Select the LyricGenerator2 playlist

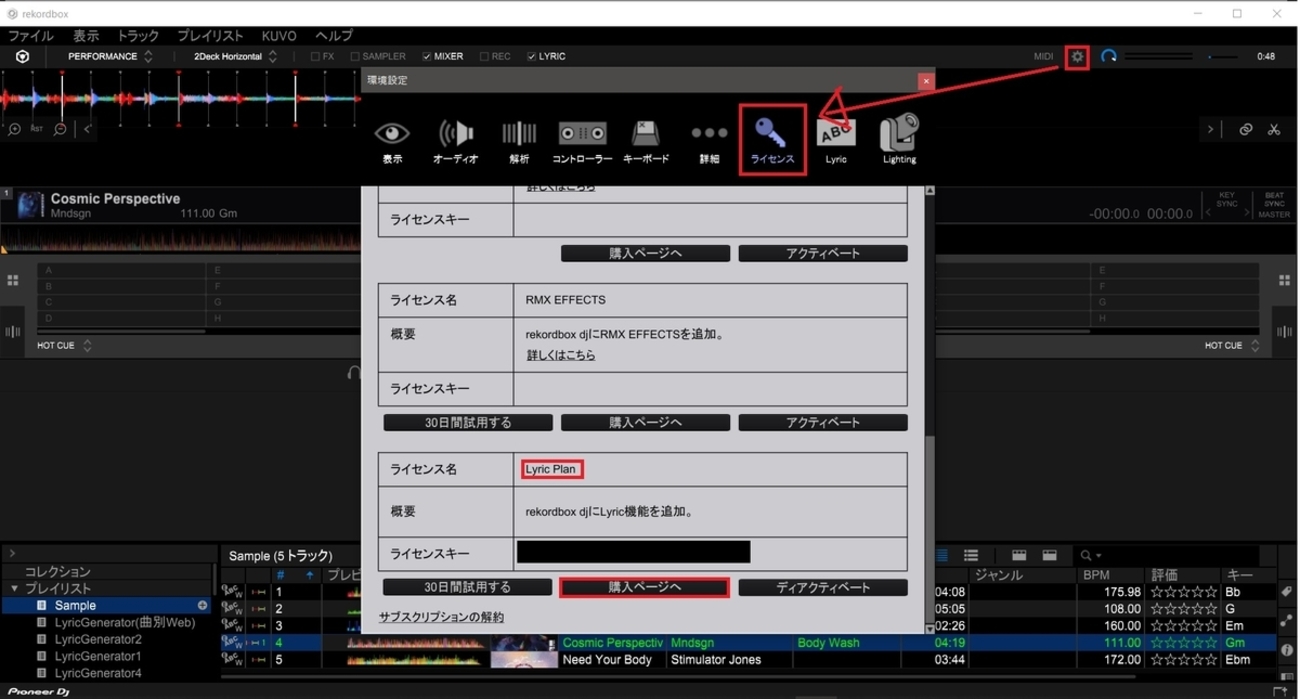coord(98,639)
